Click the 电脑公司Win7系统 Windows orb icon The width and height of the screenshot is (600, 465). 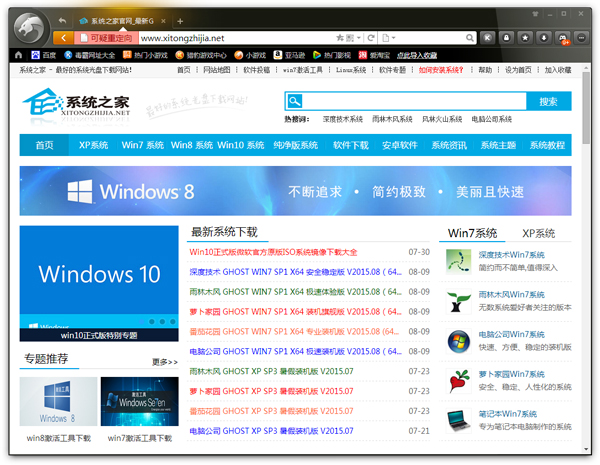(x=458, y=341)
